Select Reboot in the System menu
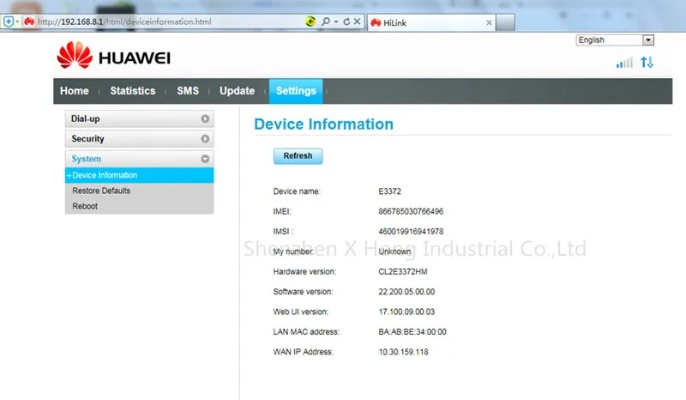This screenshot has width=686, height=400. [85, 206]
